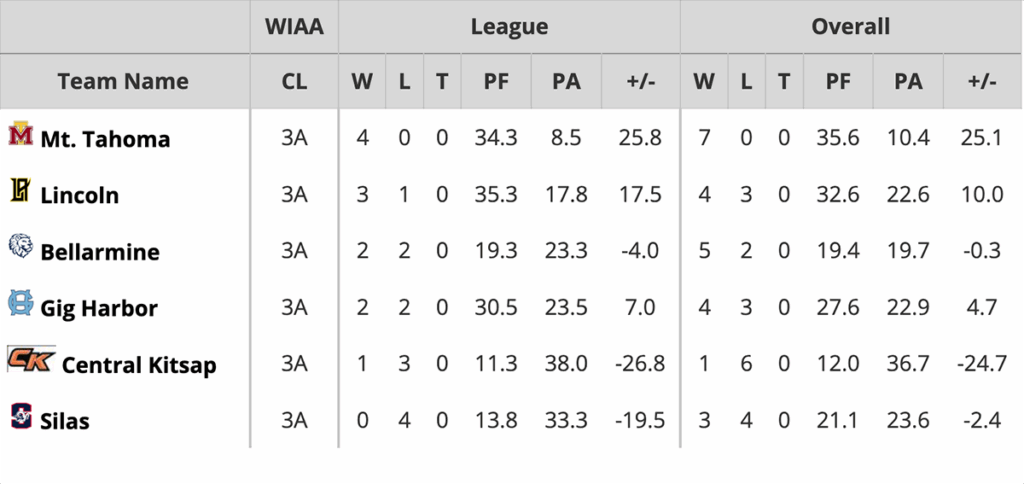The height and width of the screenshot is (484, 1024).
Task: Open the Mt. Tahoma team page
Action: (x=105, y=139)
